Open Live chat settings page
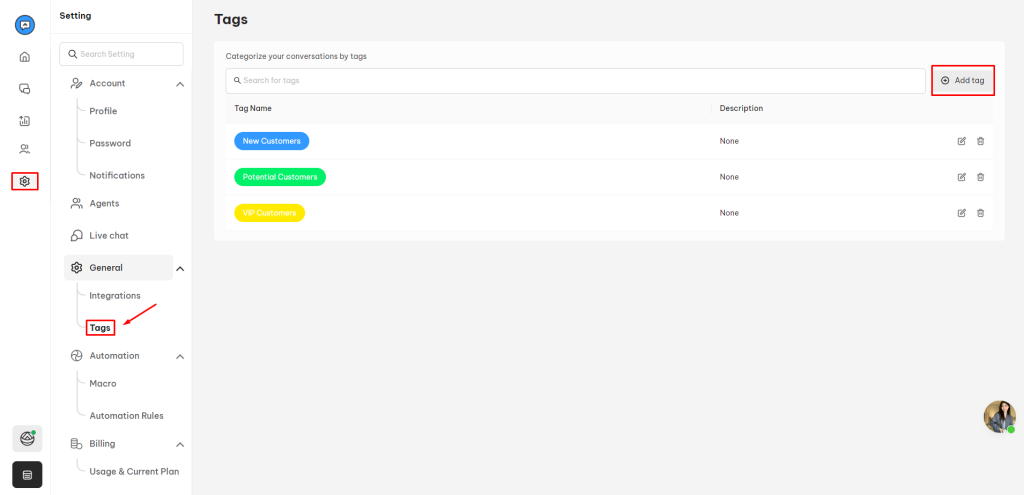The image size is (1024, 495). pyautogui.click(x=109, y=235)
